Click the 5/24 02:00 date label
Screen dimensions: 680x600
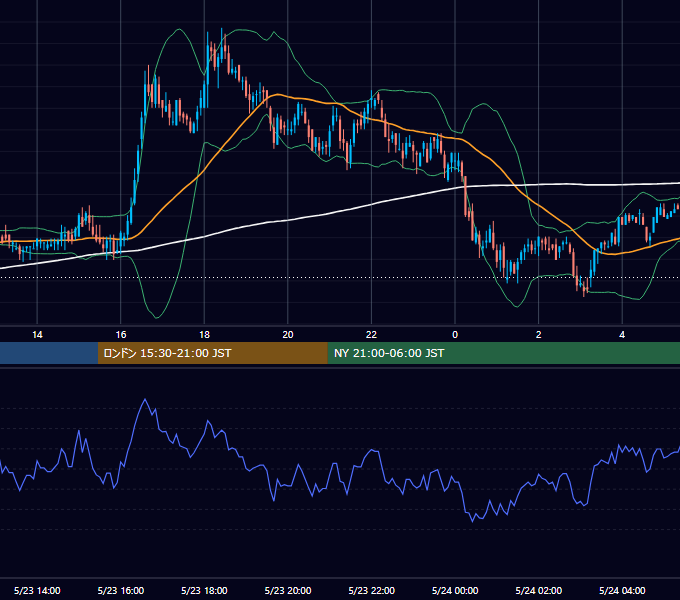(539, 590)
